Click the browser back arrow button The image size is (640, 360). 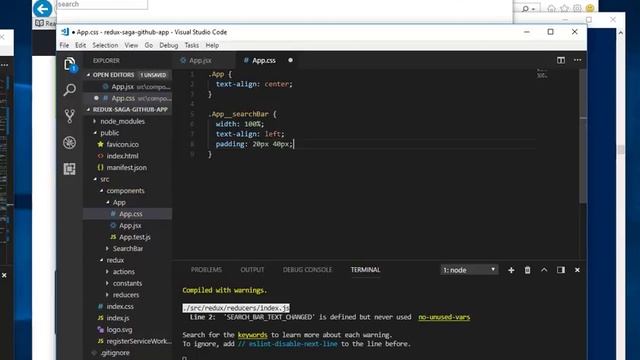42,9
